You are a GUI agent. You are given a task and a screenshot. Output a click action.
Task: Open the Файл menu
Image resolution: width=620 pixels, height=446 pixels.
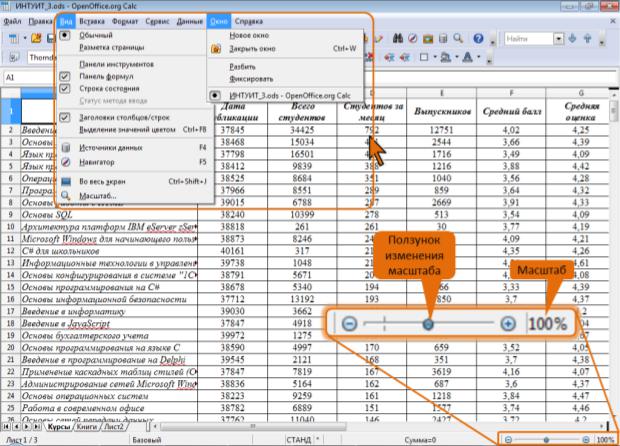[x=13, y=21]
